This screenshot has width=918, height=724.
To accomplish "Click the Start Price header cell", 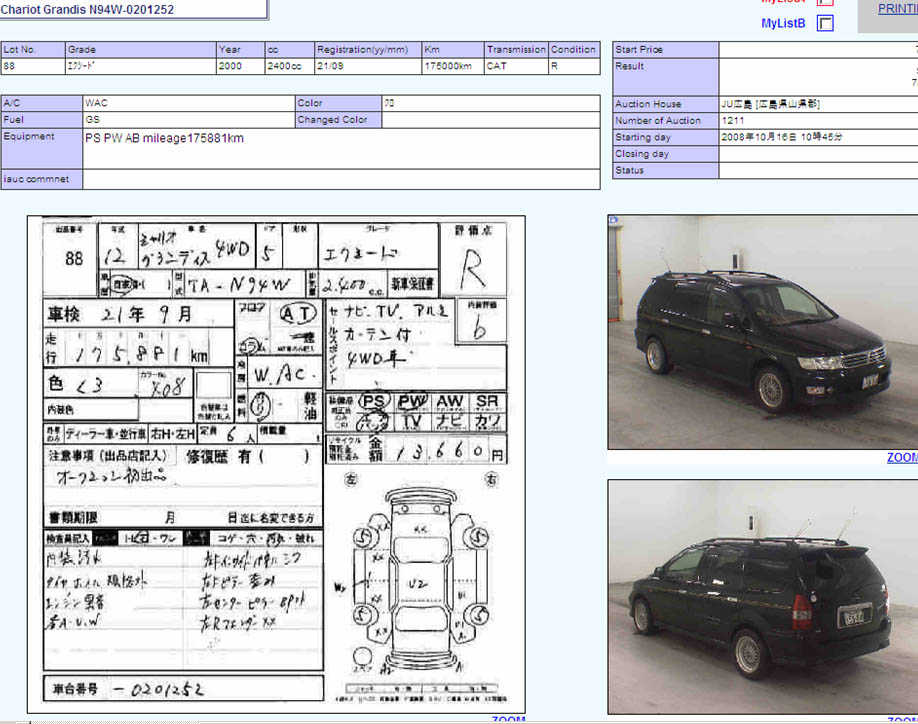I will pyautogui.click(x=666, y=50).
